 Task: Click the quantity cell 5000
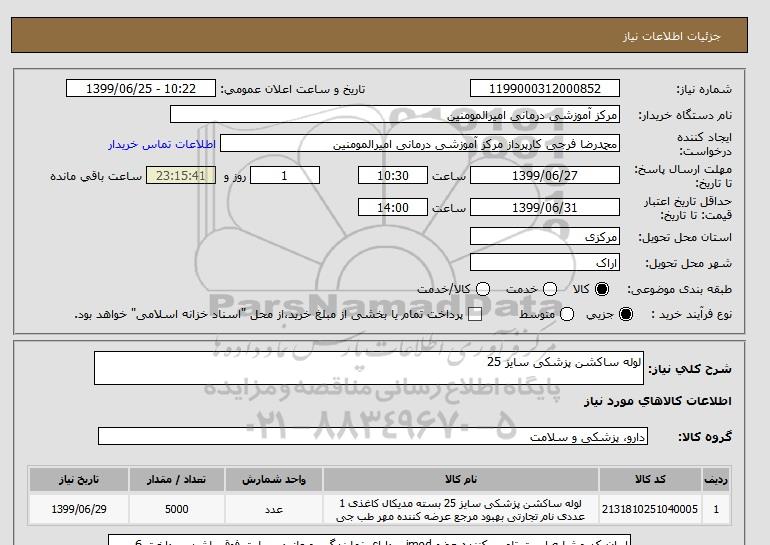click(x=177, y=509)
